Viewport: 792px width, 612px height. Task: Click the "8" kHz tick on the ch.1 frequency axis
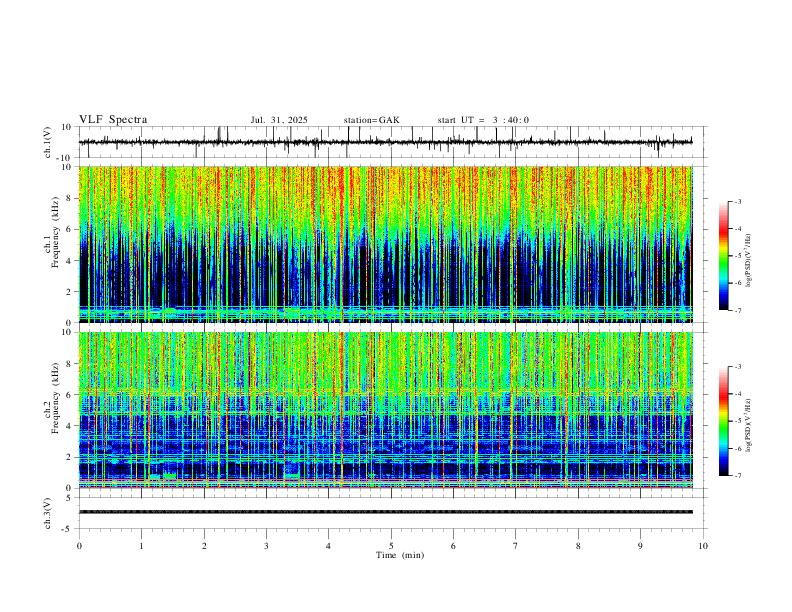click(69, 198)
